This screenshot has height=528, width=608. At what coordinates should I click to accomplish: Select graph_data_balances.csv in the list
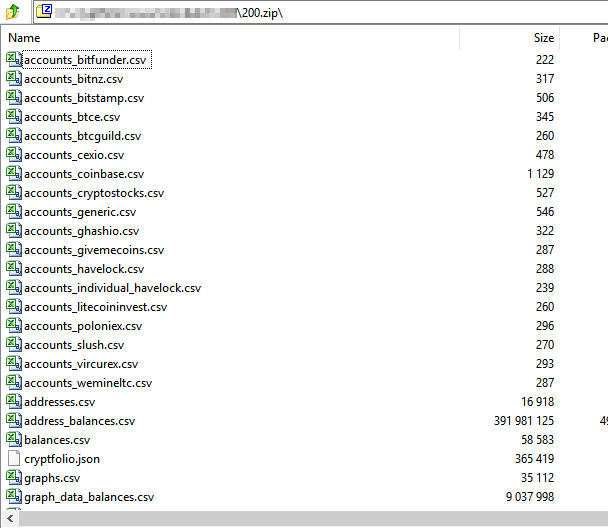[x=89, y=497]
